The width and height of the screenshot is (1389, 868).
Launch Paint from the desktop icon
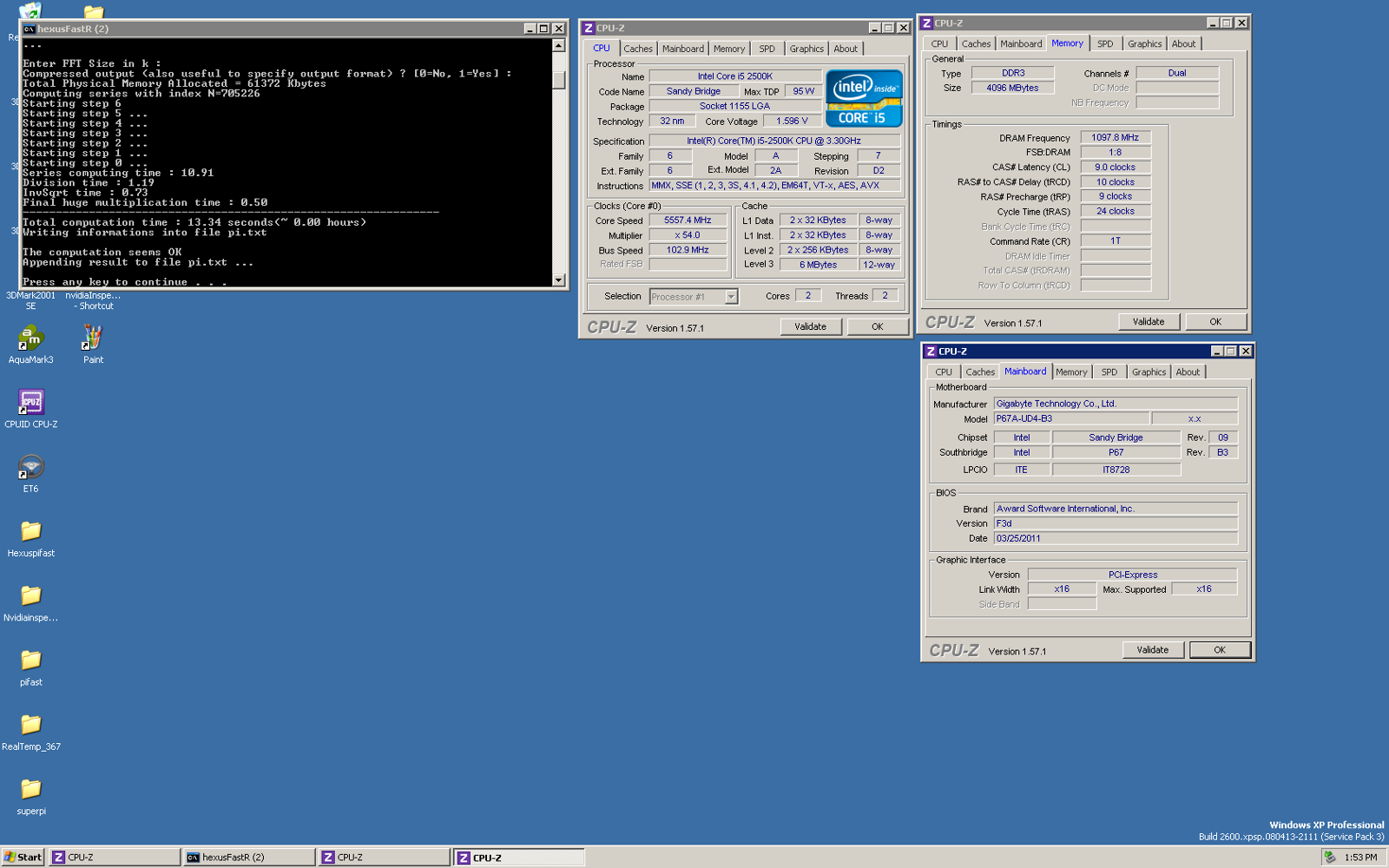click(93, 344)
